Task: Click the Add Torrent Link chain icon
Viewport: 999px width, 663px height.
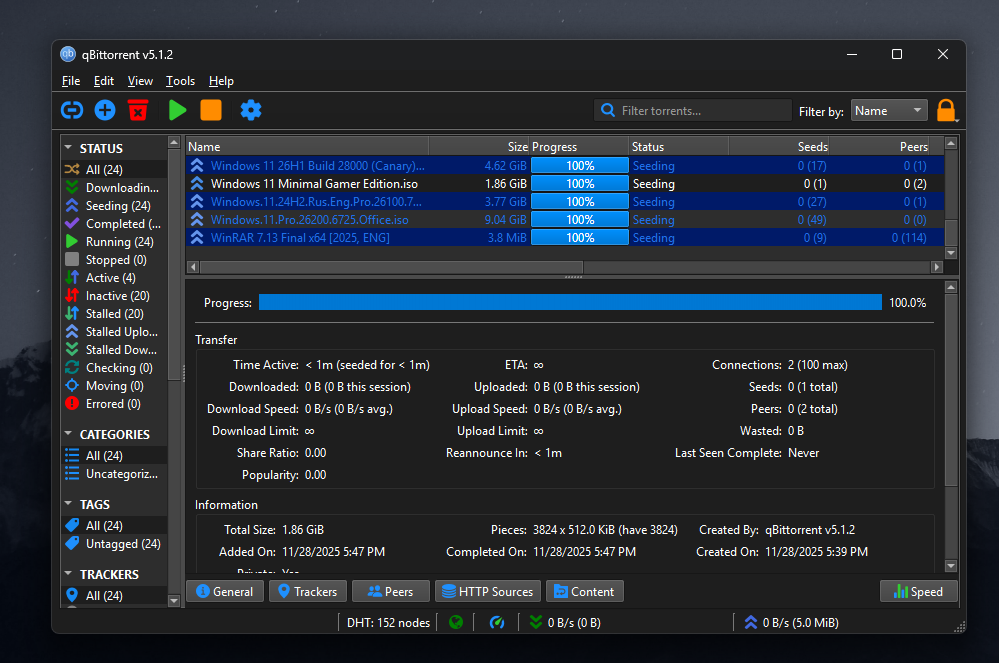Action: 72,110
